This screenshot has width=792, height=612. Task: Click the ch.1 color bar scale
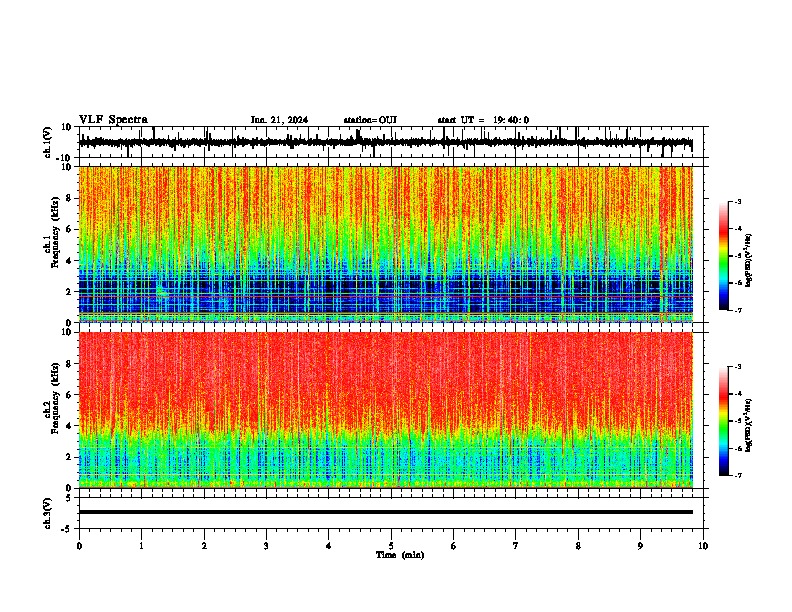pyautogui.click(x=723, y=256)
